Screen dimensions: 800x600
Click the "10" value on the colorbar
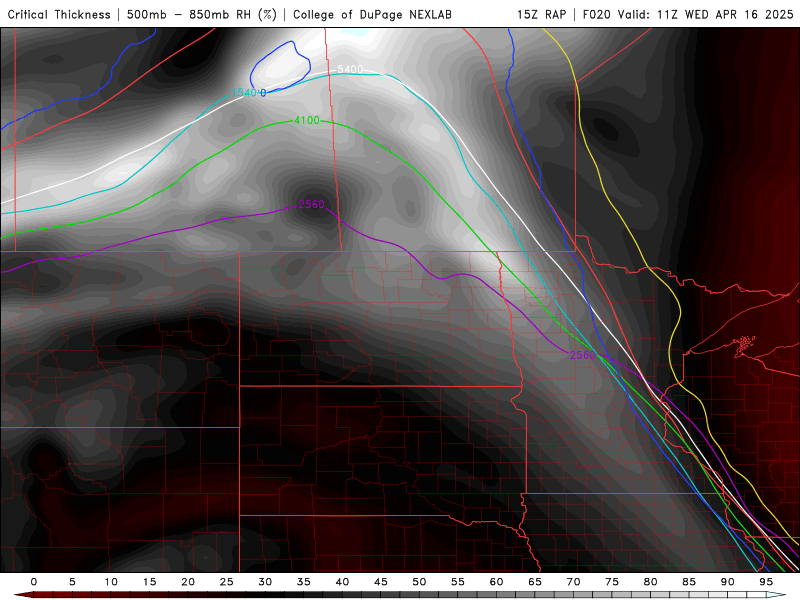click(x=111, y=582)
